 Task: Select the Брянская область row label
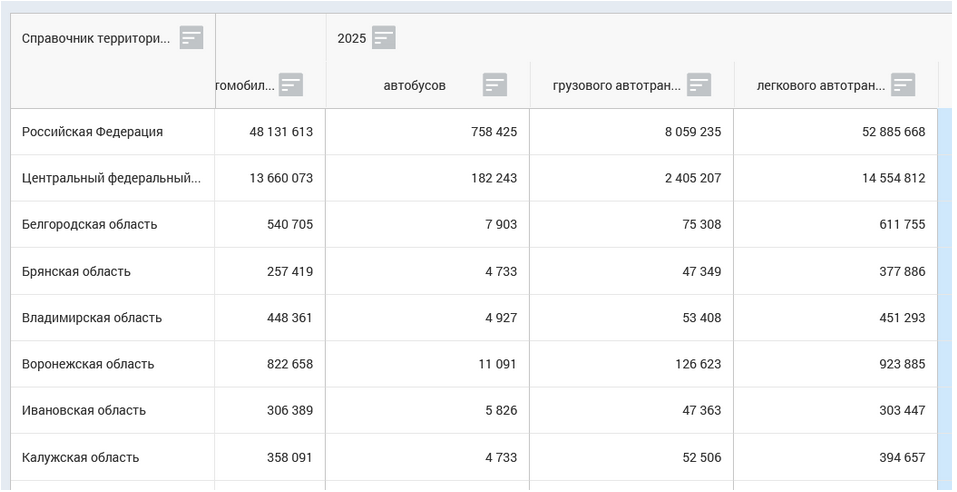(76, 272)
